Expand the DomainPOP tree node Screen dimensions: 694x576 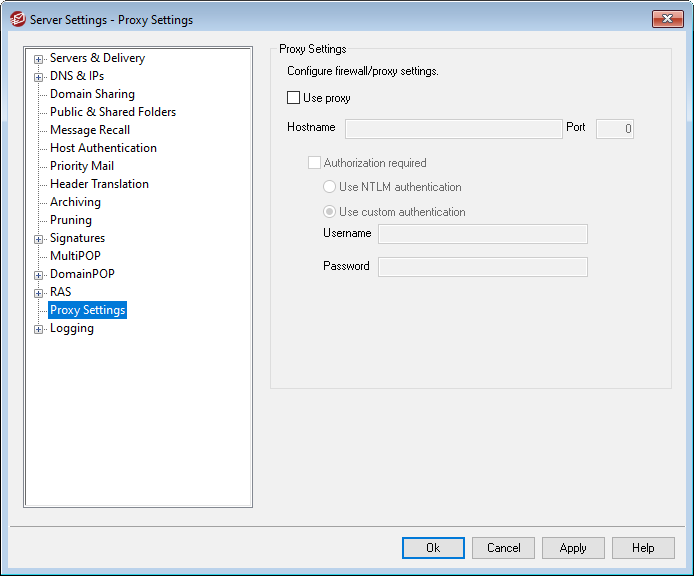39,275
